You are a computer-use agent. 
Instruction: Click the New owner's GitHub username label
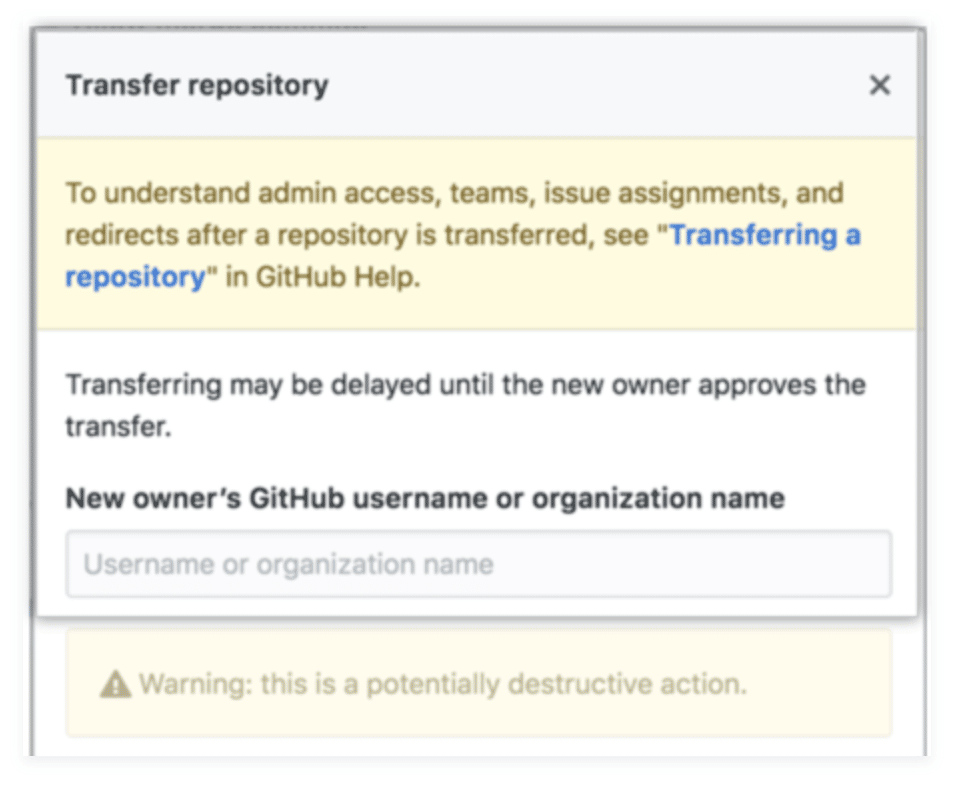point(424,498)
